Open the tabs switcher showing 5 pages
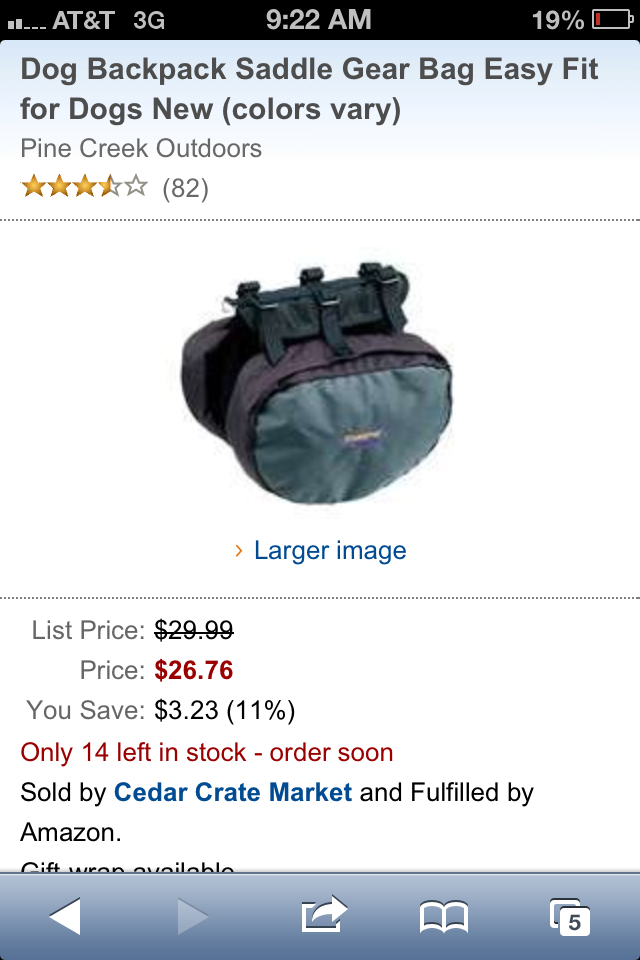 (x=570, y=917)
